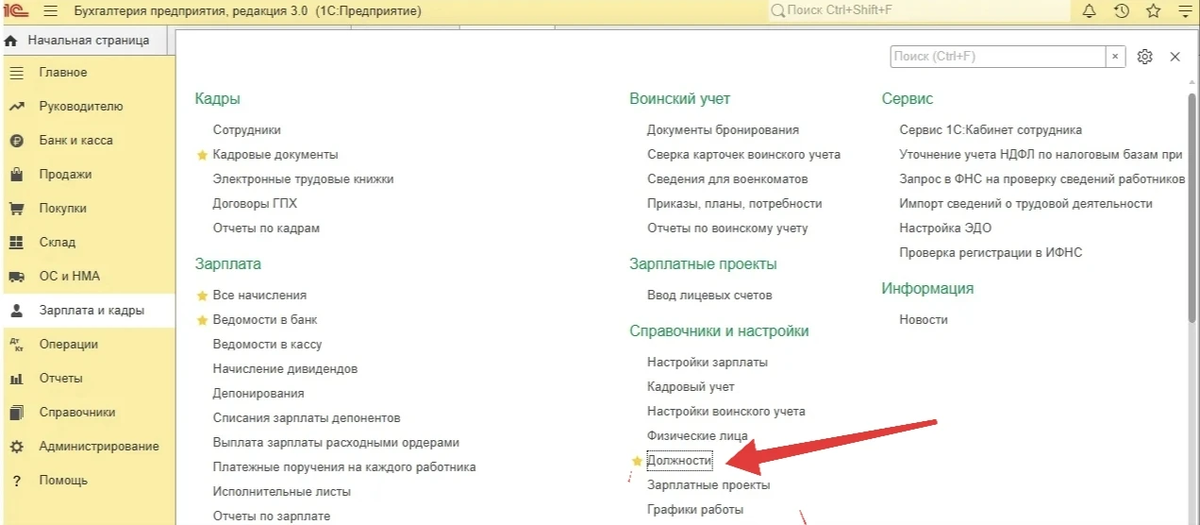Click the Покупки cart icon
Screen dimensions: 1200x525
pos(16,209)
